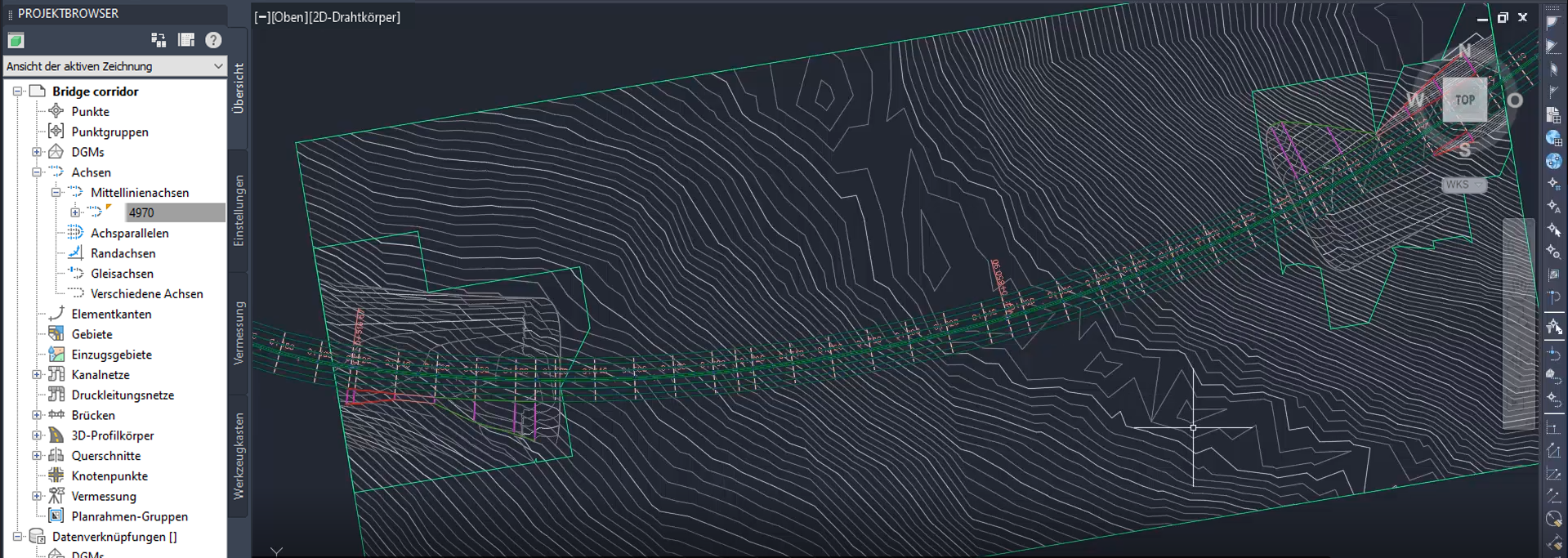This screenshot has height=558, width=1568.
Task: Click the W compass letter on ViewCube
Action: (x=1415, y=100)
